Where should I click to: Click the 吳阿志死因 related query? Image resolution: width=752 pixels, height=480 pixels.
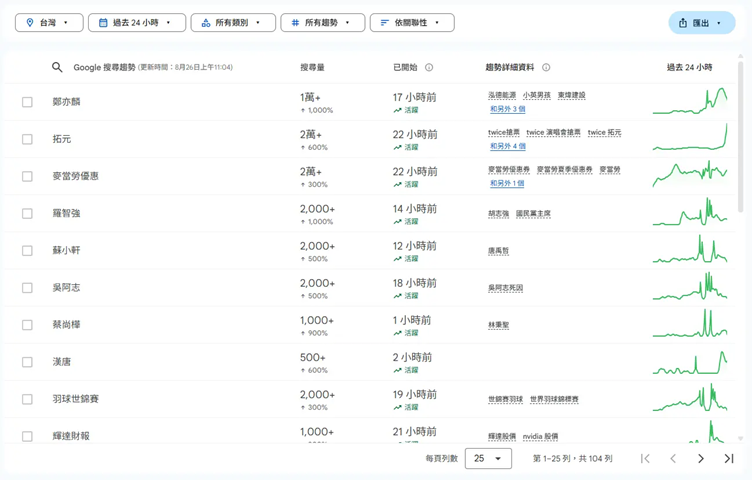click(505, 288)
